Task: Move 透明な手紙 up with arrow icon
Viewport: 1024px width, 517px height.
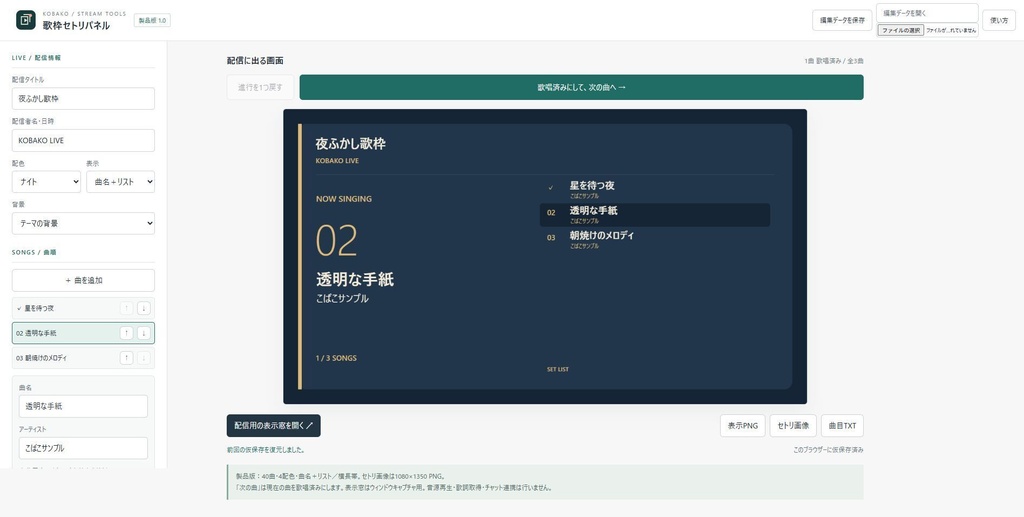Action: 127,333
